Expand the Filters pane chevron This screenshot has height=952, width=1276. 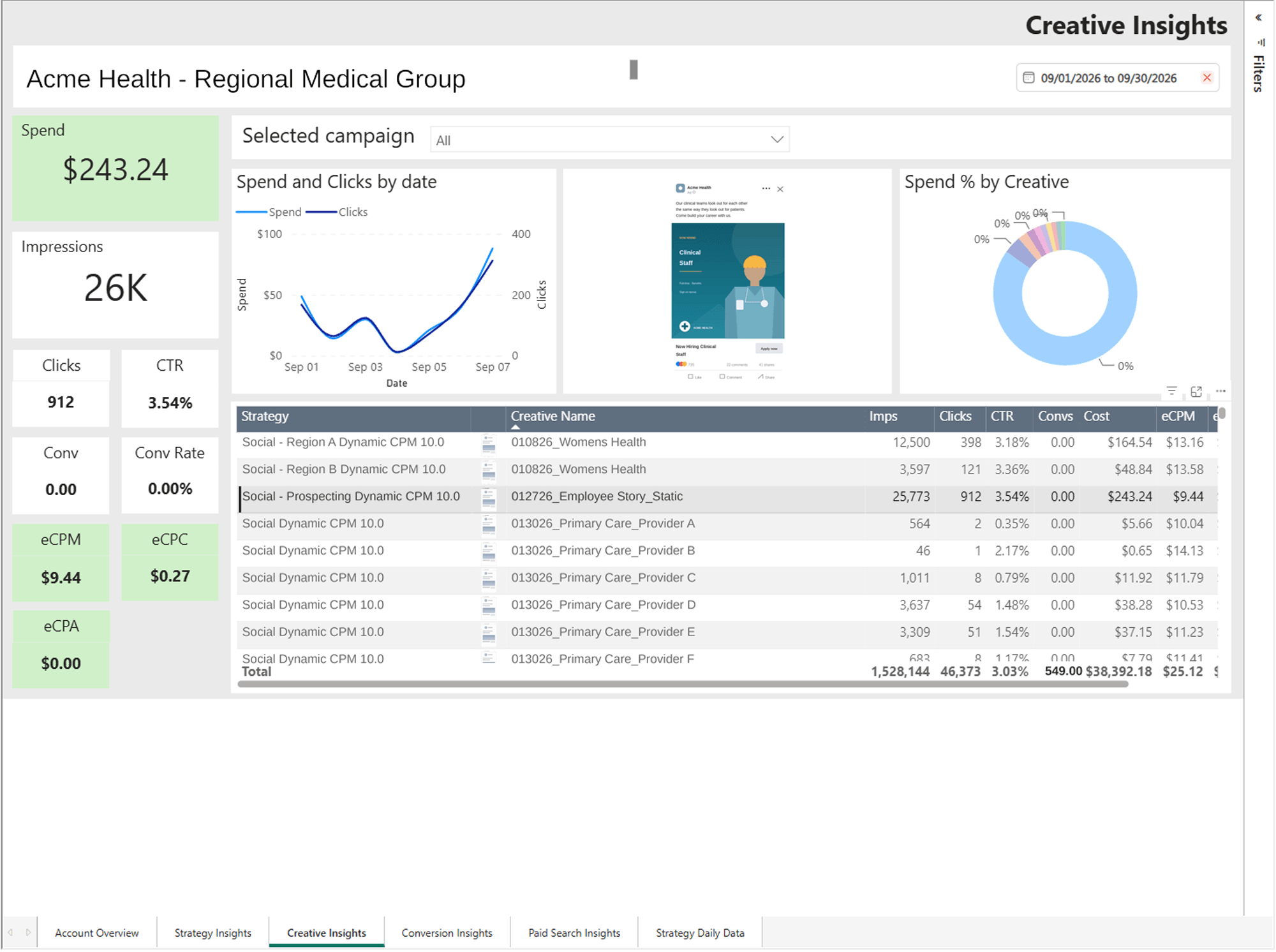point(1258,18)
